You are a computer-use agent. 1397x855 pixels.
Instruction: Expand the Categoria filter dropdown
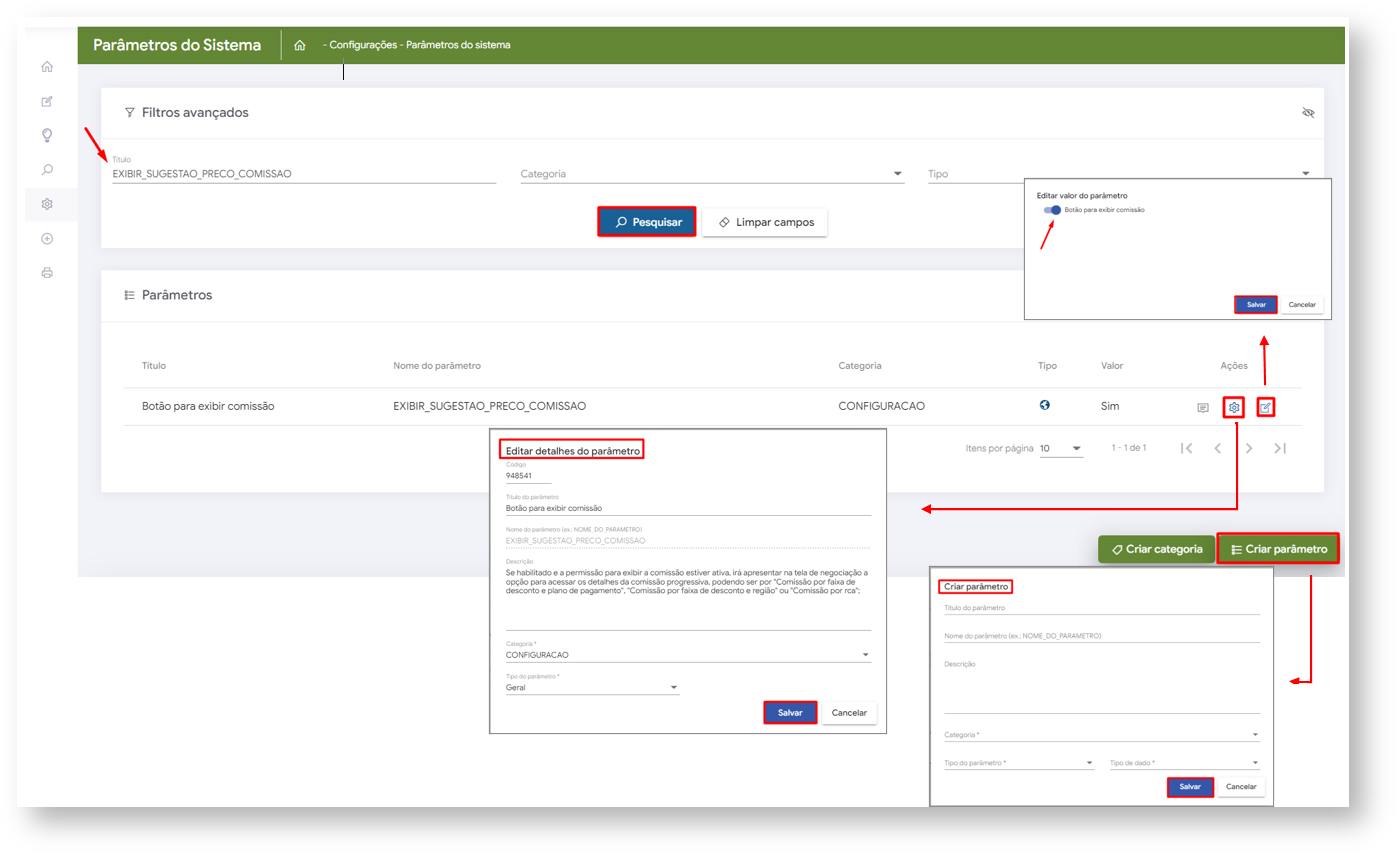[712, 174]
